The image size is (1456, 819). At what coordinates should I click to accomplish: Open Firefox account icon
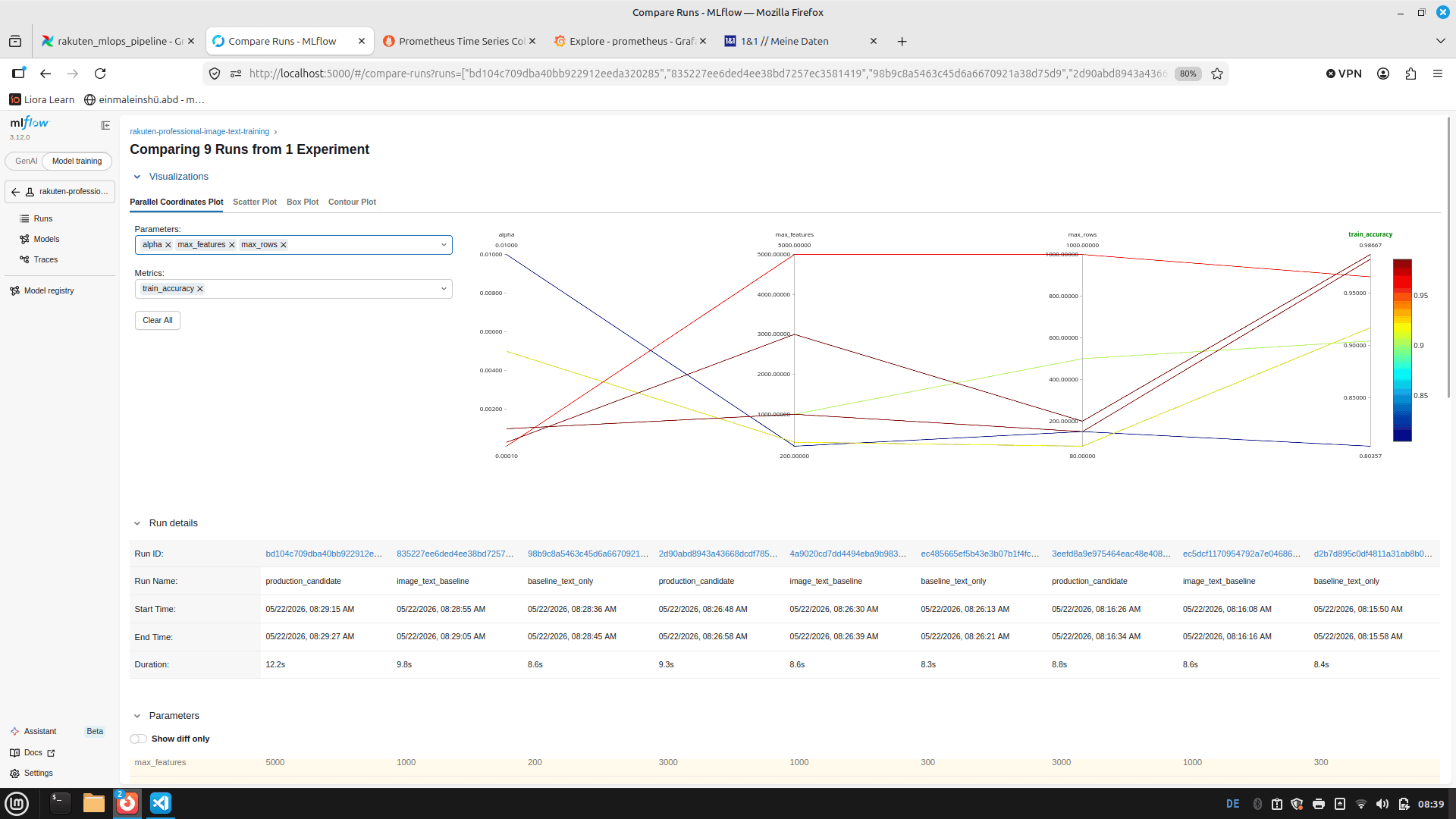[1383, 74]
